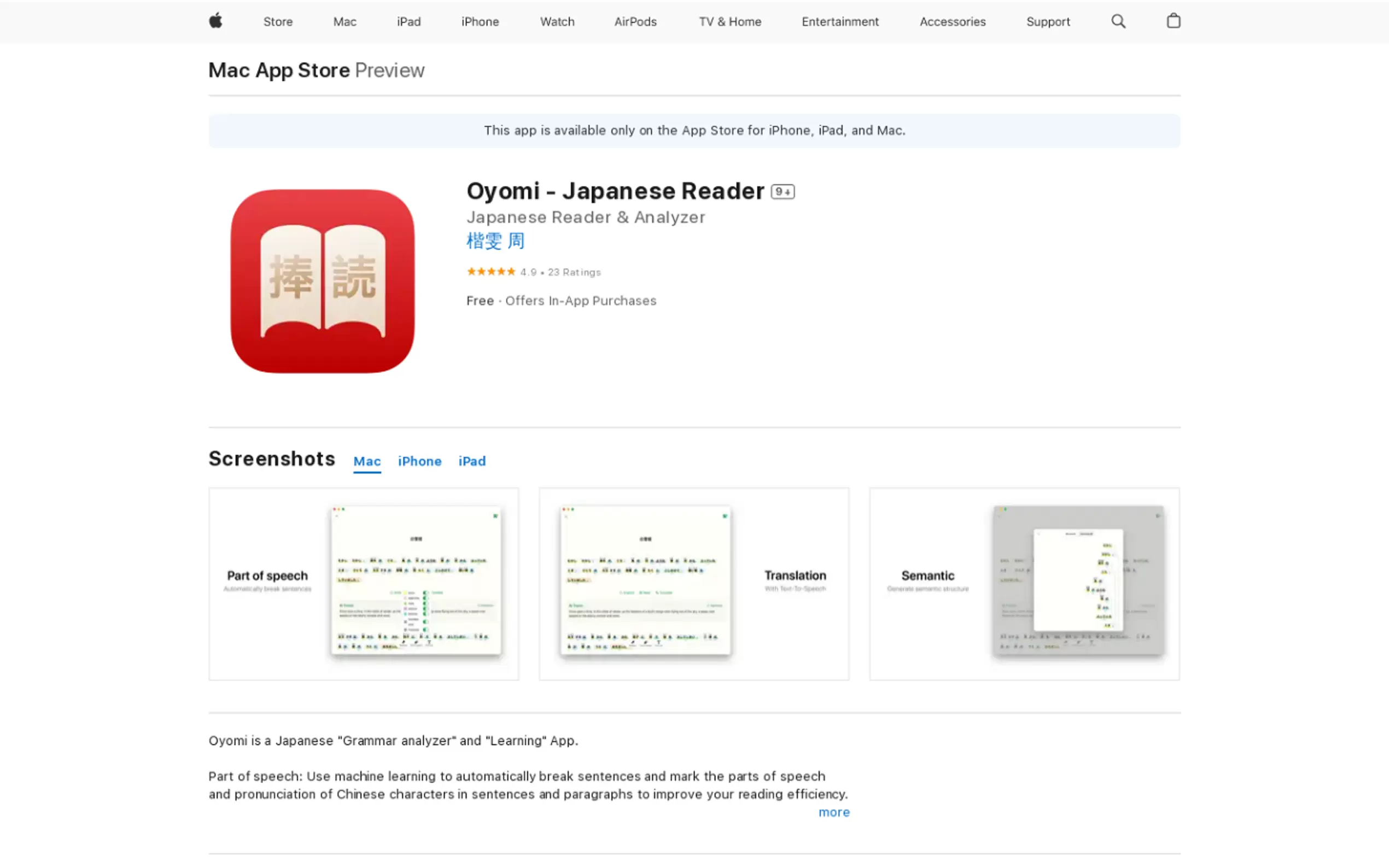Select the Mac screenshots tab
This screenshot has width=1389, height=868.
(x=367, y=461)
